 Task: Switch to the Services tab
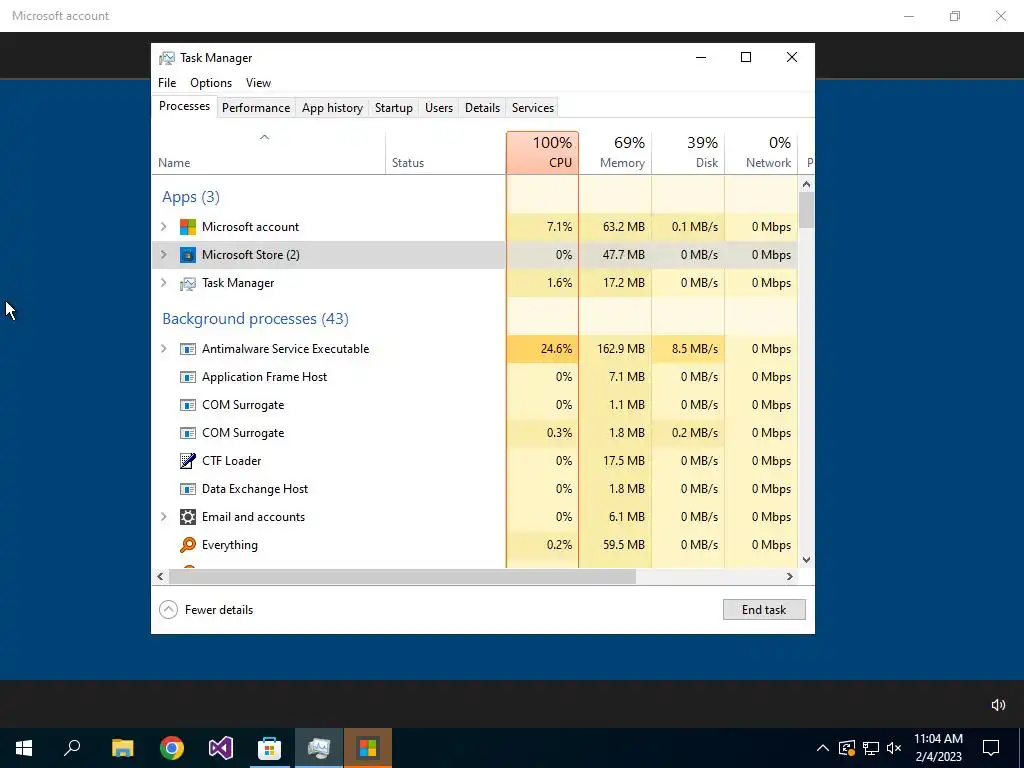(x=533, y=108)
